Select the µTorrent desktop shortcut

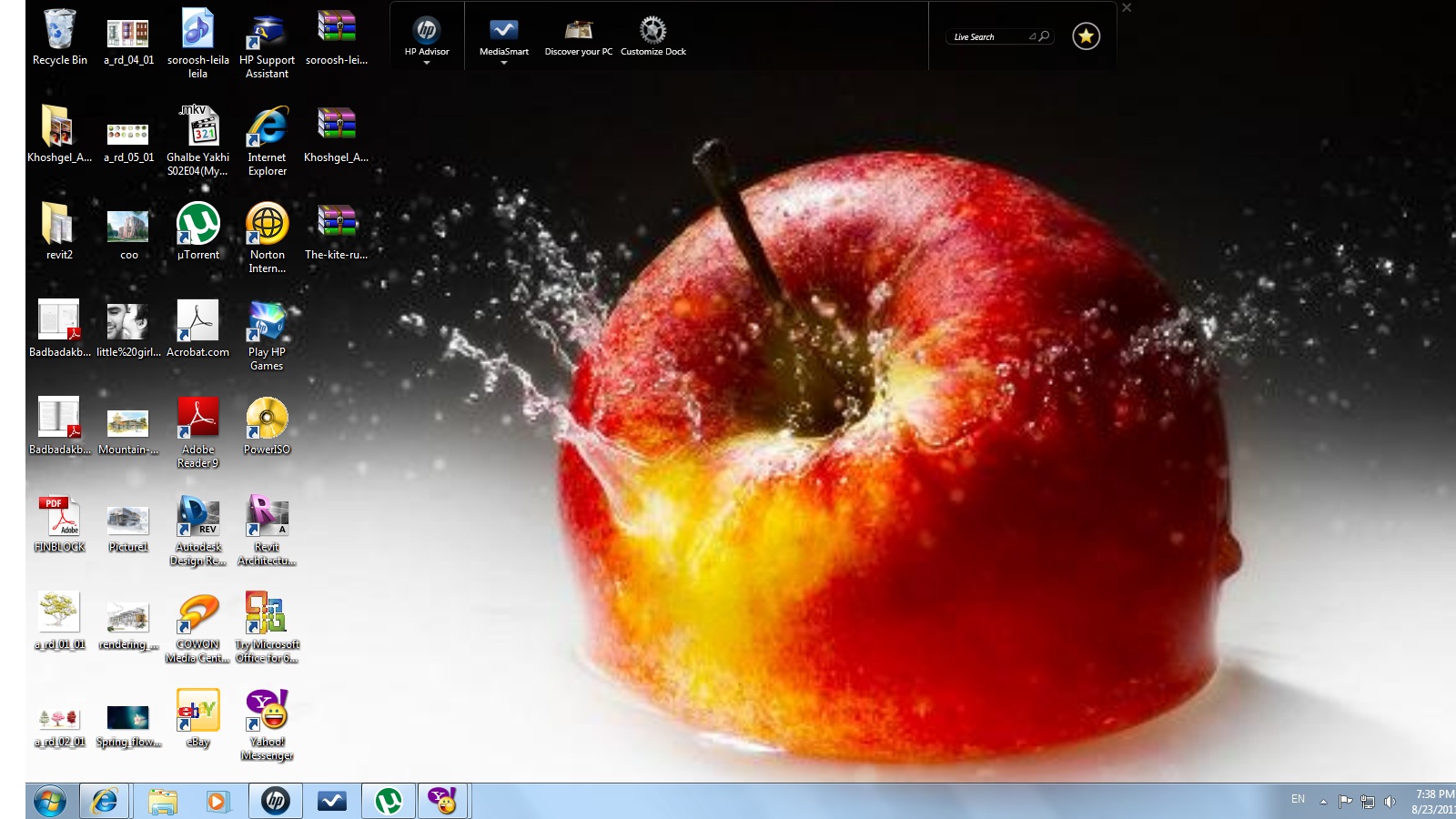[x=197, y=225]
